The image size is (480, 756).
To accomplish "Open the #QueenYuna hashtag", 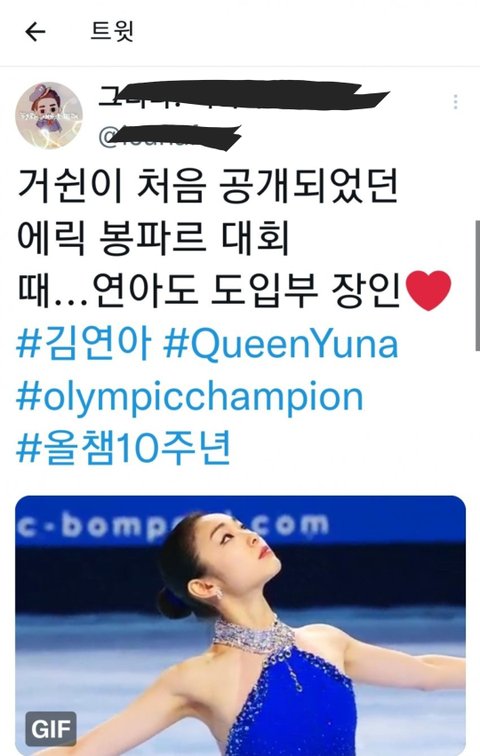I will [x=281, y=344].
